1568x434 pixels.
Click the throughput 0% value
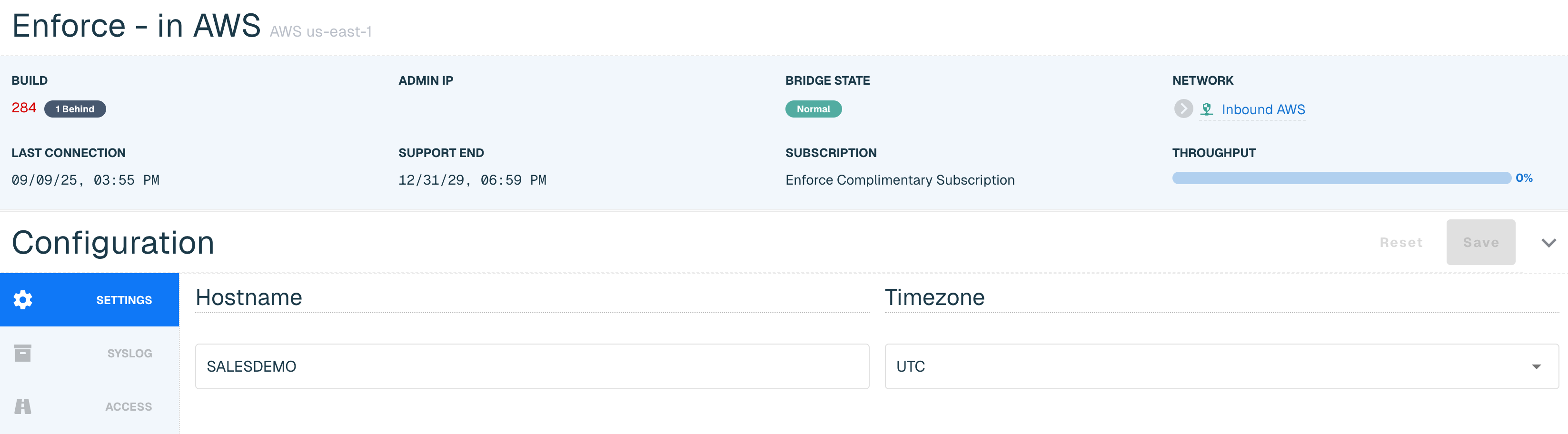coord(1524,178)
